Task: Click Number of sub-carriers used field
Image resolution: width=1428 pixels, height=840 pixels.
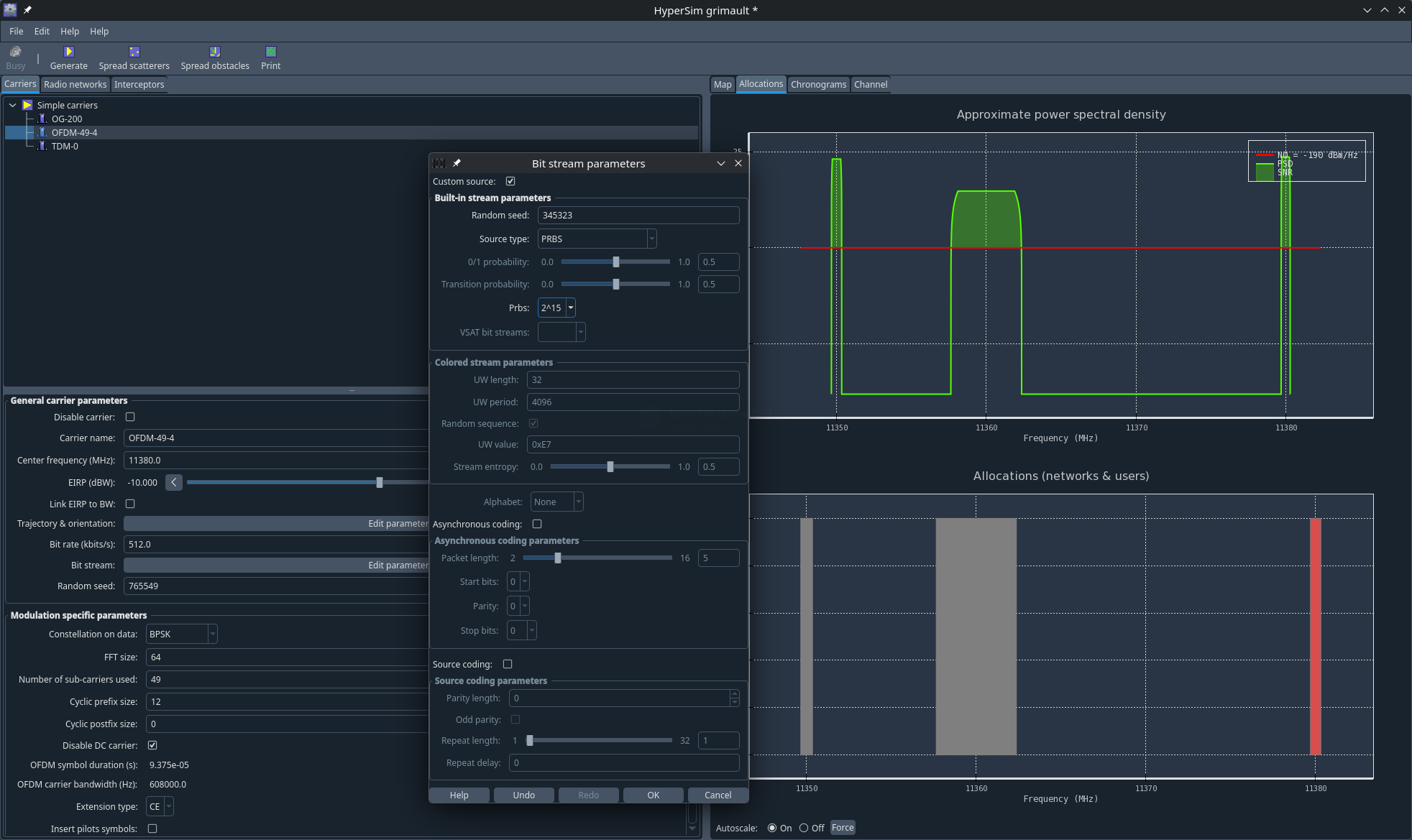Action: tap(287, 680)
